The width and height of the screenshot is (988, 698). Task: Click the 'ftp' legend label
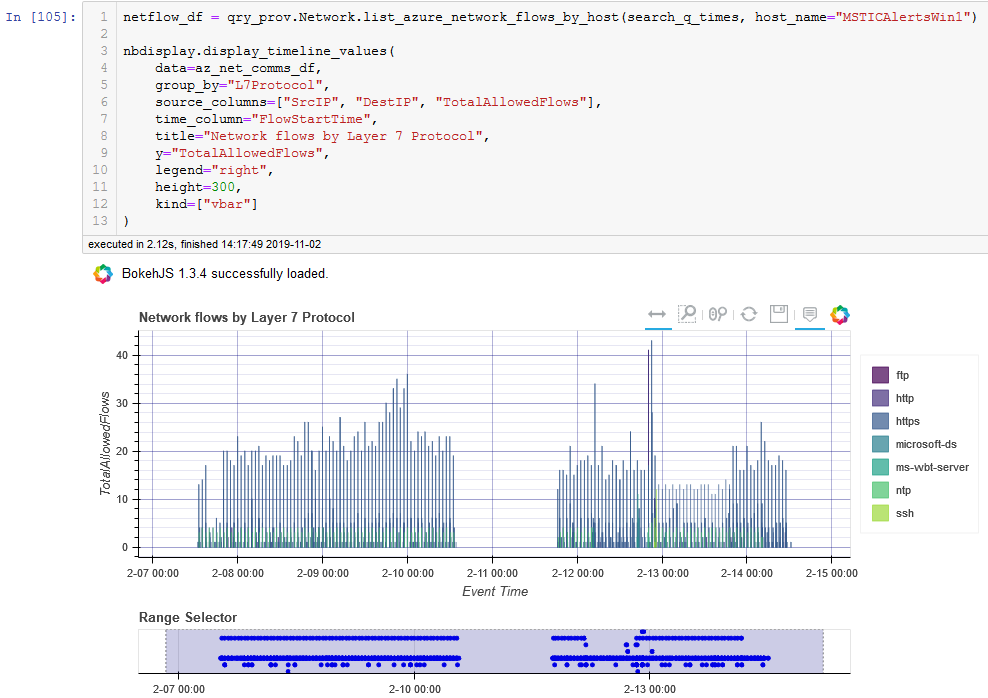point(902,375)
